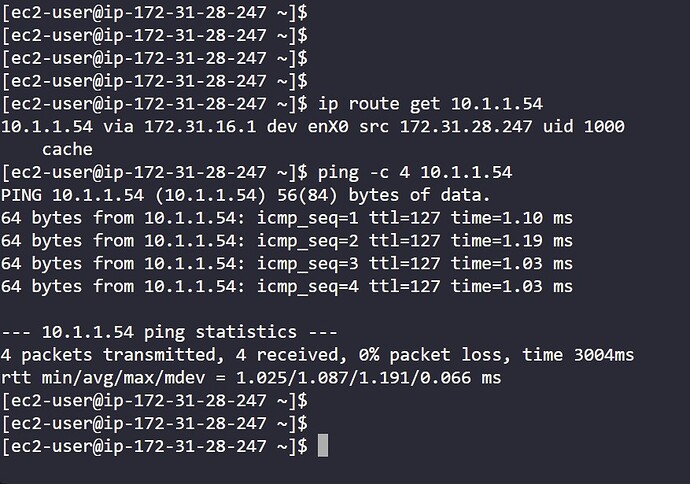This screenshot has height=484, width=690.
Task: Click the enX0 device name
Action: tap(328, 127)
